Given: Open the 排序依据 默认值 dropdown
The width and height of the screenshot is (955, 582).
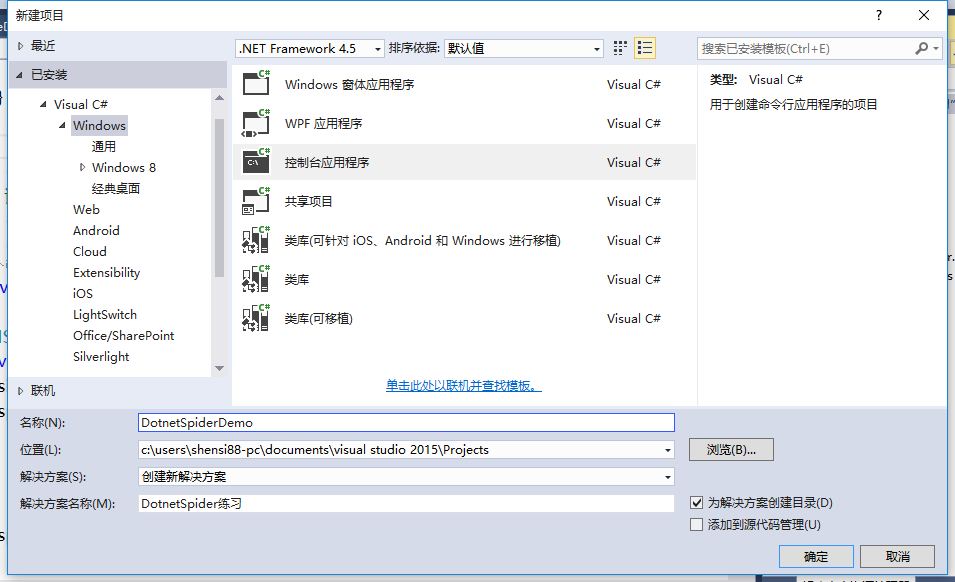Looking at the screenshot, I should [524, 48].
